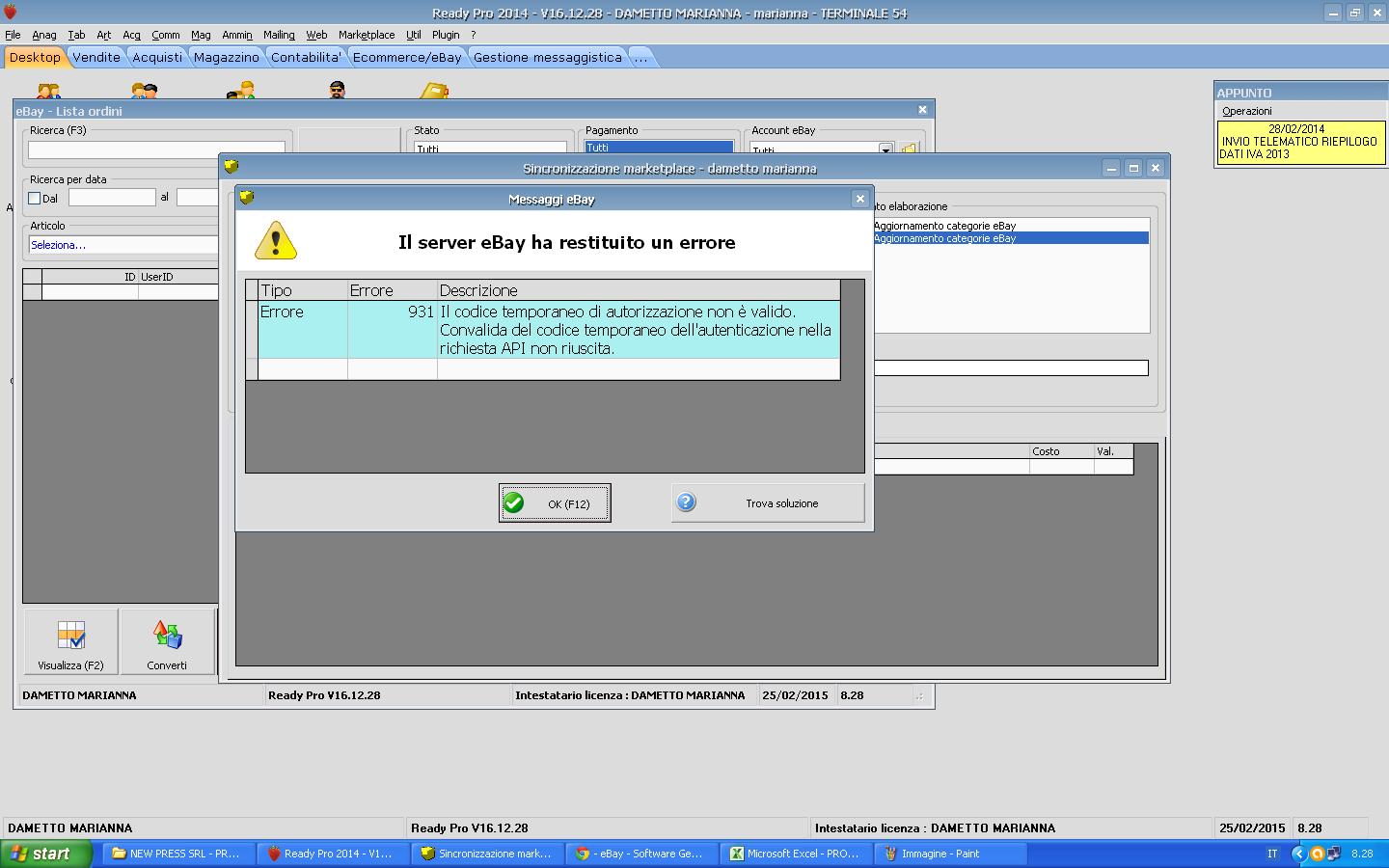
Task: Open the Art menu
Action: 104,35
